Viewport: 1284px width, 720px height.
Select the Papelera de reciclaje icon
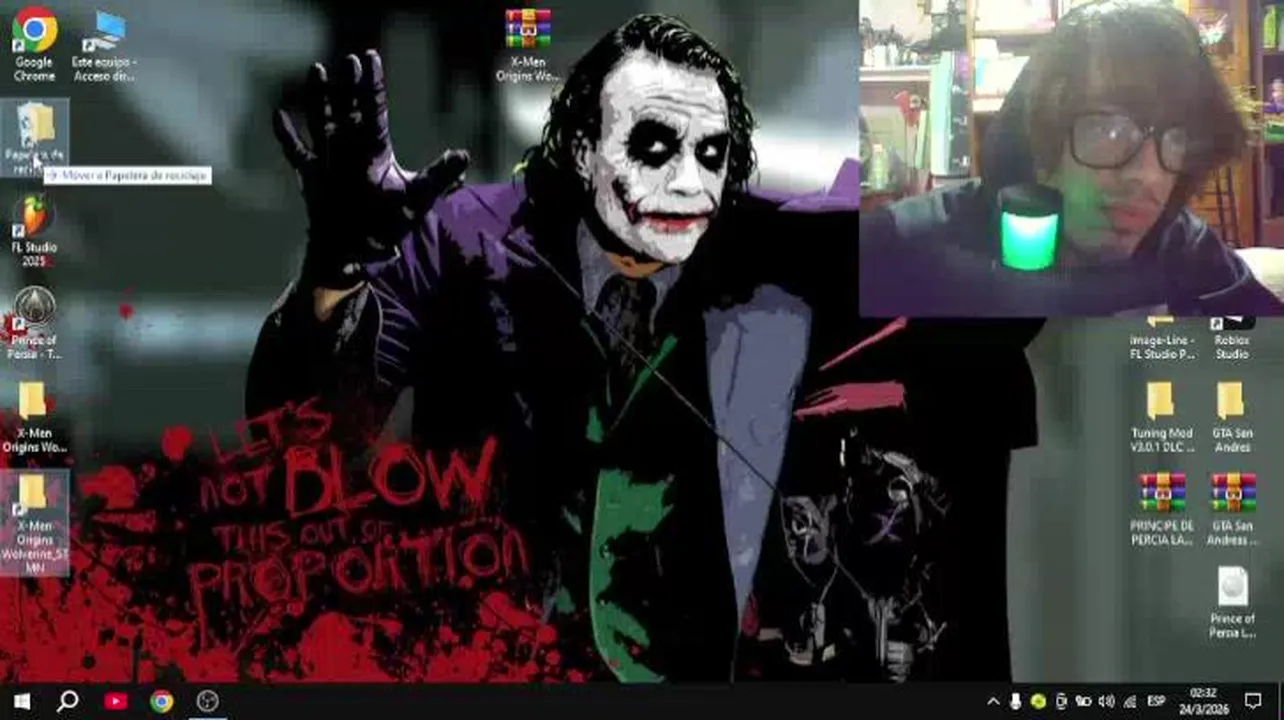[x=35, y=138]
